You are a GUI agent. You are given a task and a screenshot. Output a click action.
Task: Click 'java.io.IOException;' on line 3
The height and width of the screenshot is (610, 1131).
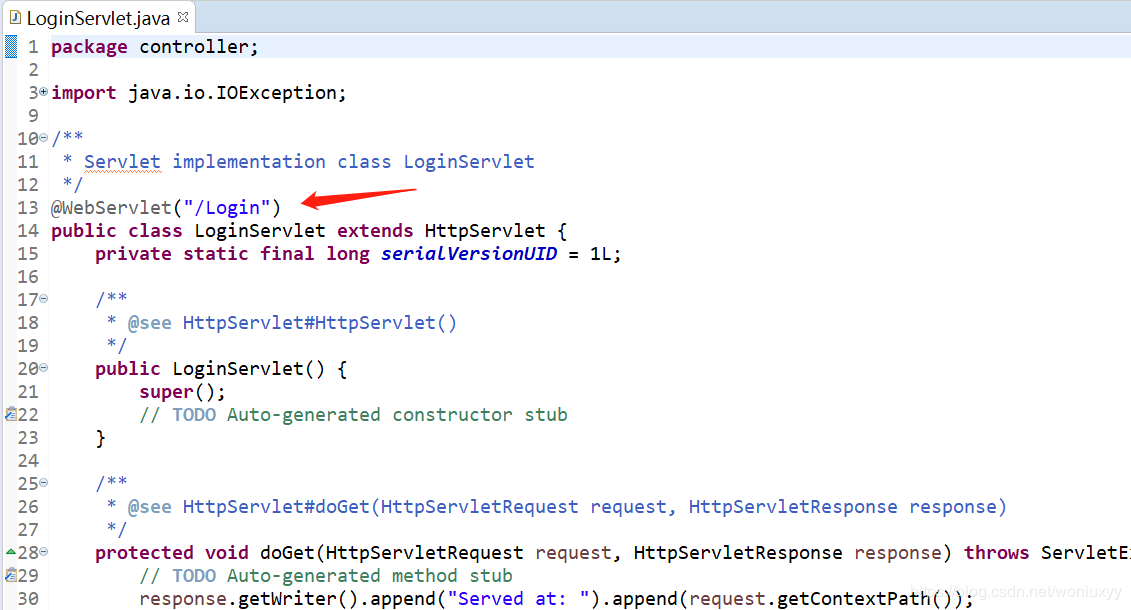(237, 93)
